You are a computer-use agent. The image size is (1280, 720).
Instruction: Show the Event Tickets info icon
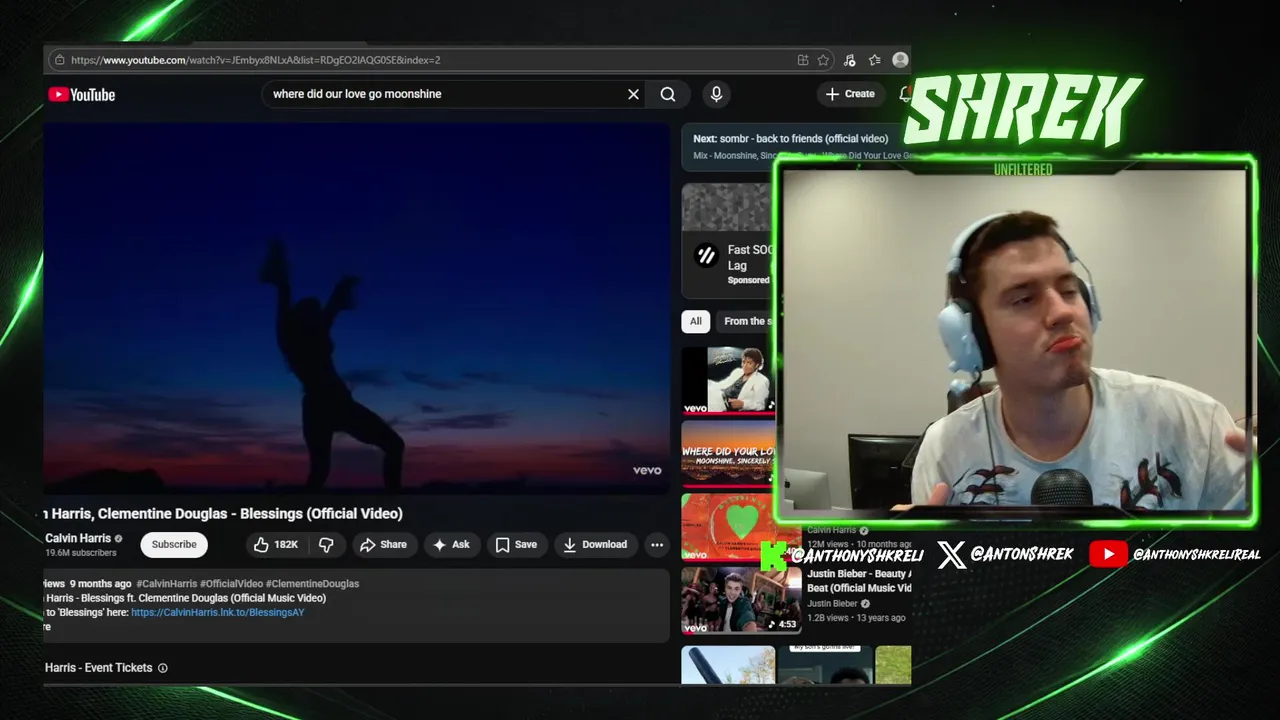point(163,668)
